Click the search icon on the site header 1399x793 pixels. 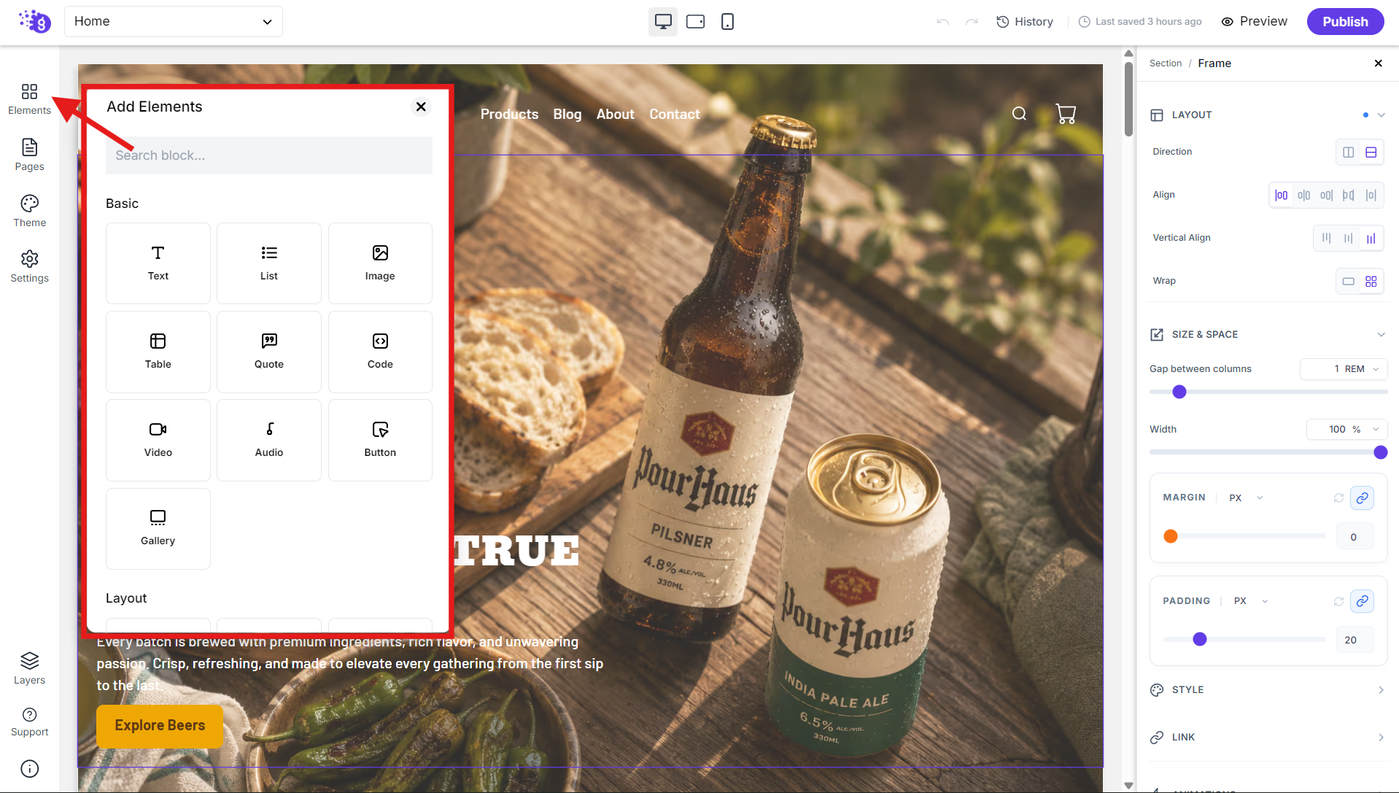(1019, 114)
